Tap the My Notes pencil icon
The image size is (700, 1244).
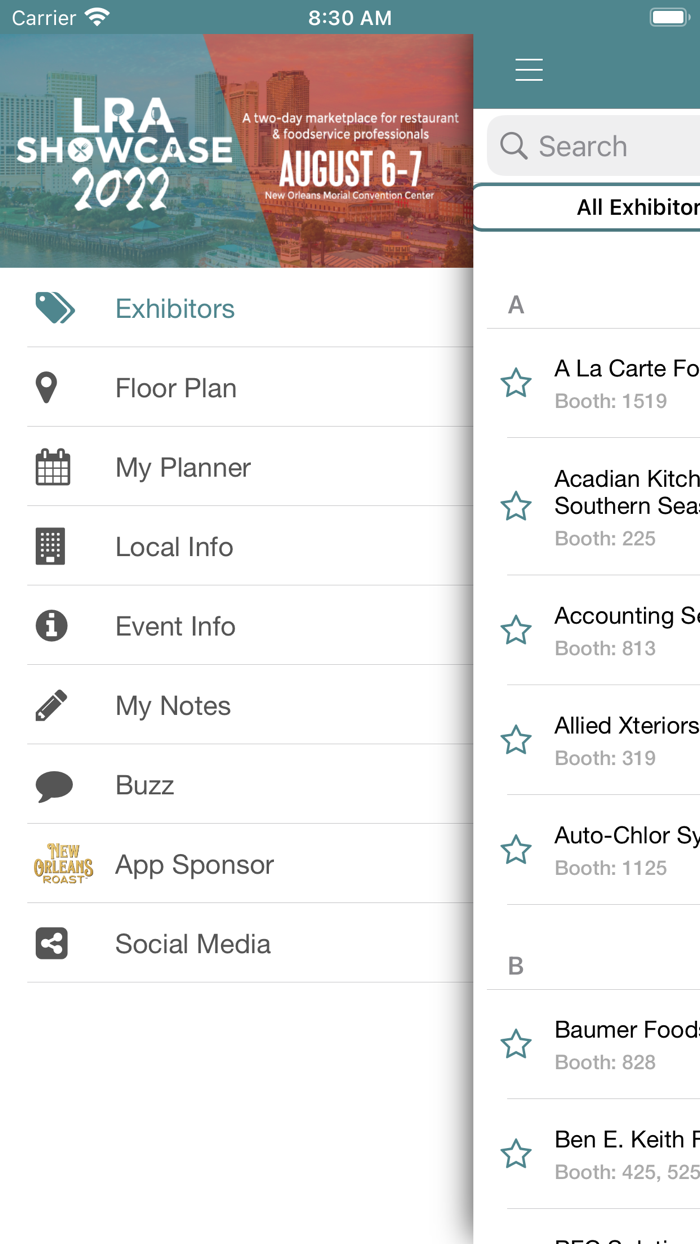coord(51,706)
